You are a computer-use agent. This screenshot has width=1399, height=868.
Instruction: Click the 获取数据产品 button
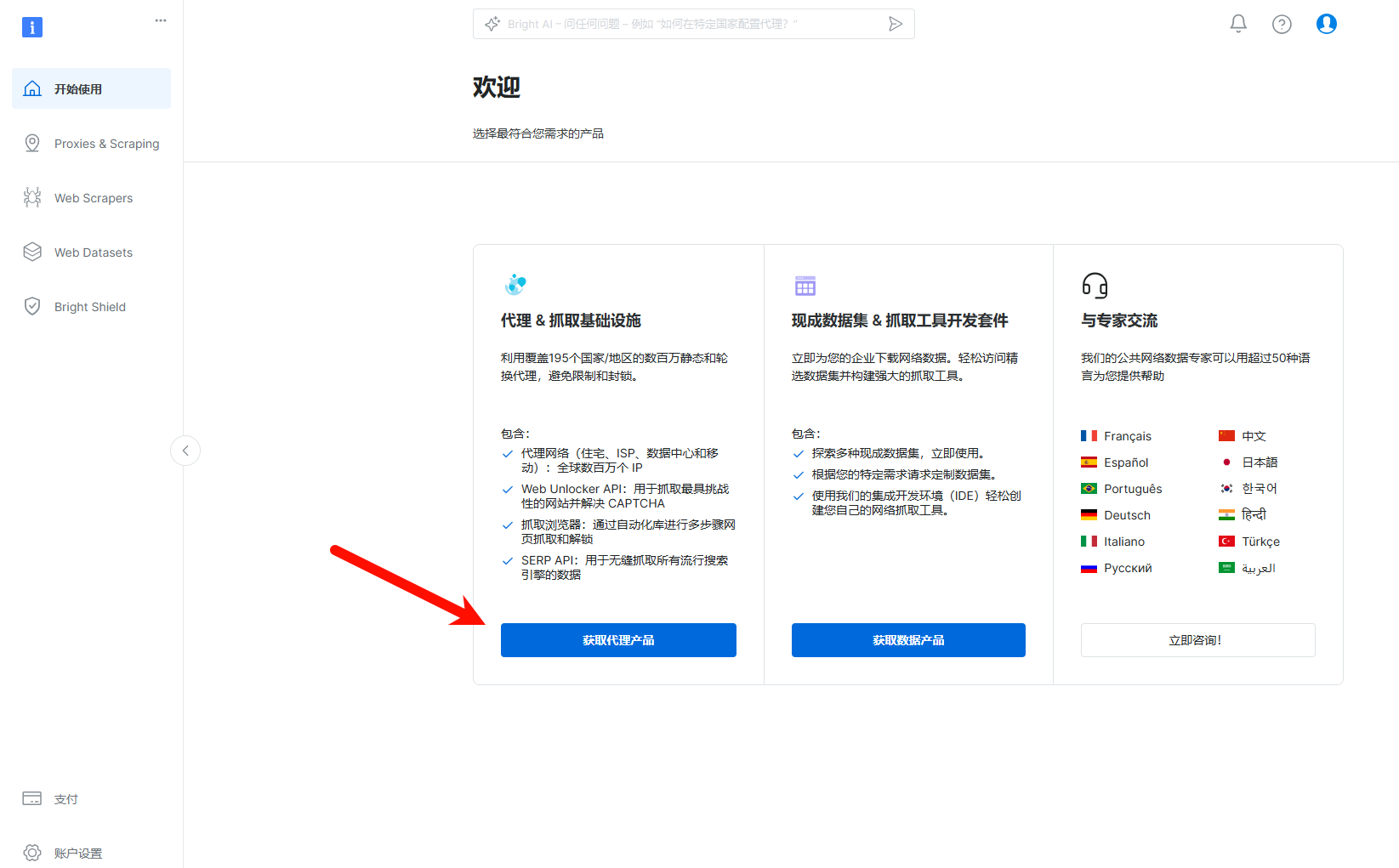point(908,640)
